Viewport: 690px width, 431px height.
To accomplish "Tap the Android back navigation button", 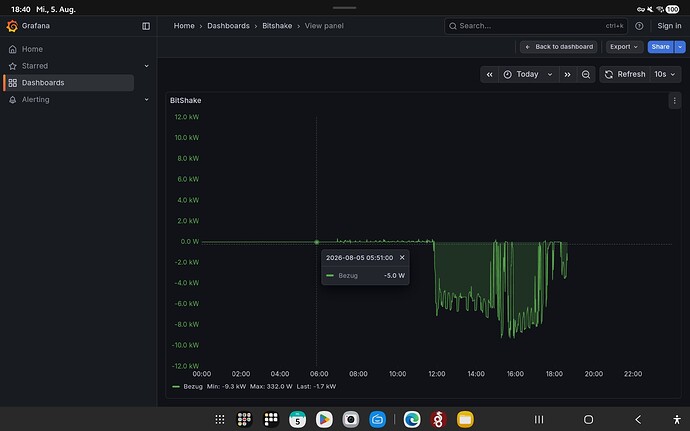I will pyautogui.click(x=638, y=419).
